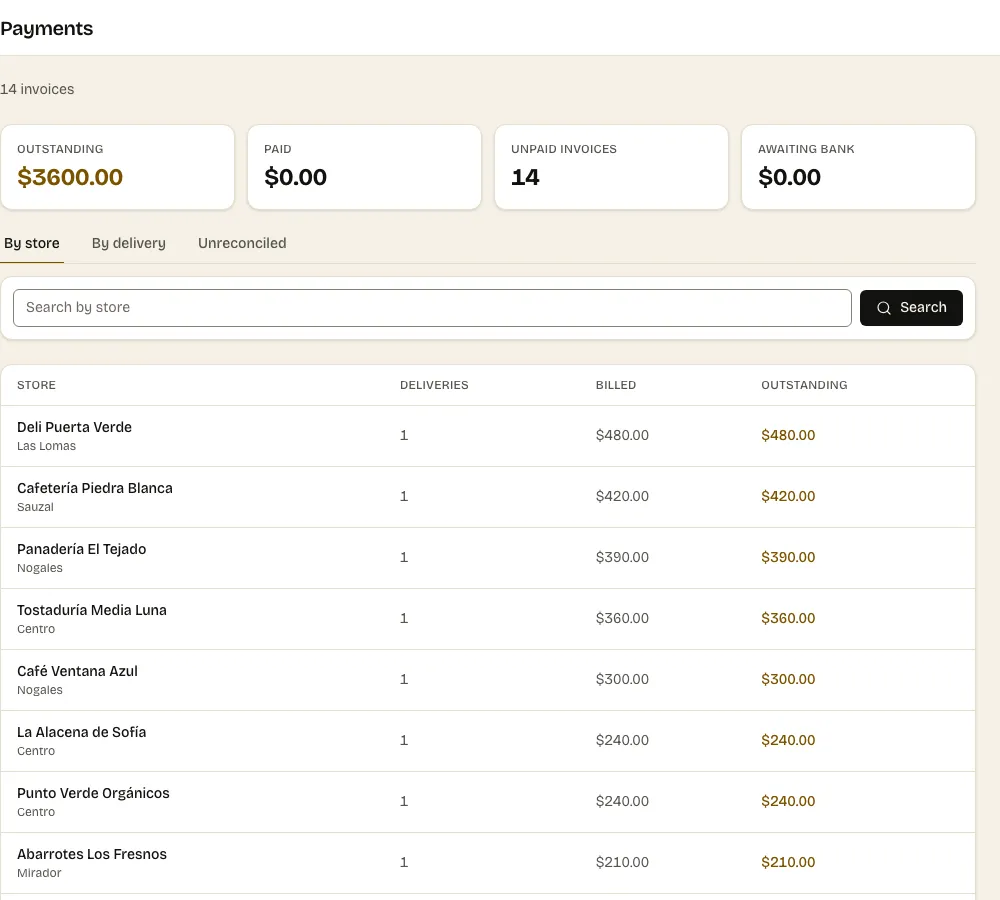
Task: Click the OUTSTANDING column header in table
Action: [x=804, y=385]
